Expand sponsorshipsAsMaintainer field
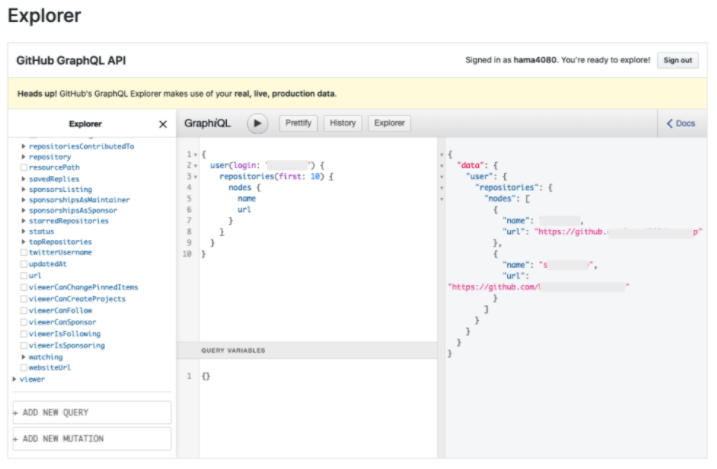The height and width of the screenshot is (469, 717). point(23,200)
